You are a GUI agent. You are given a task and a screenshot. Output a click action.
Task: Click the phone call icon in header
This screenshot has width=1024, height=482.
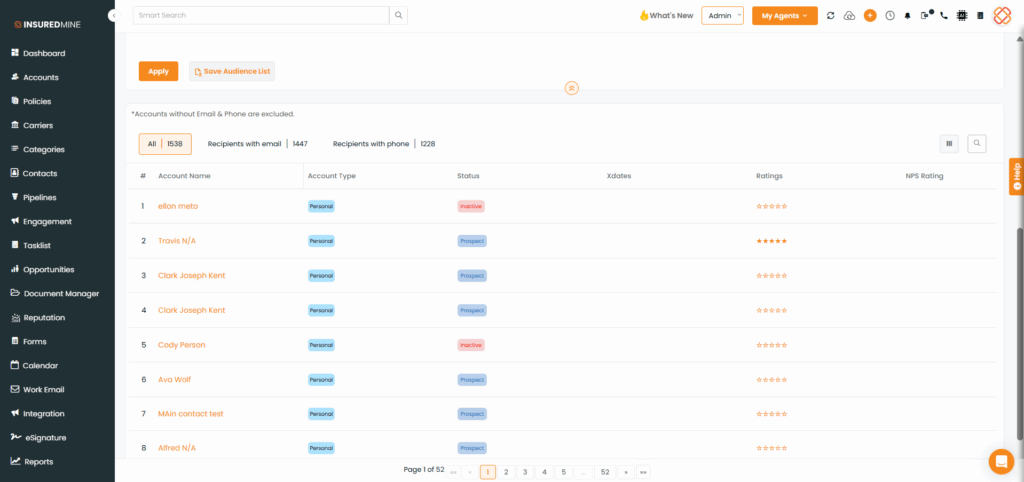(x=943, y=16)
